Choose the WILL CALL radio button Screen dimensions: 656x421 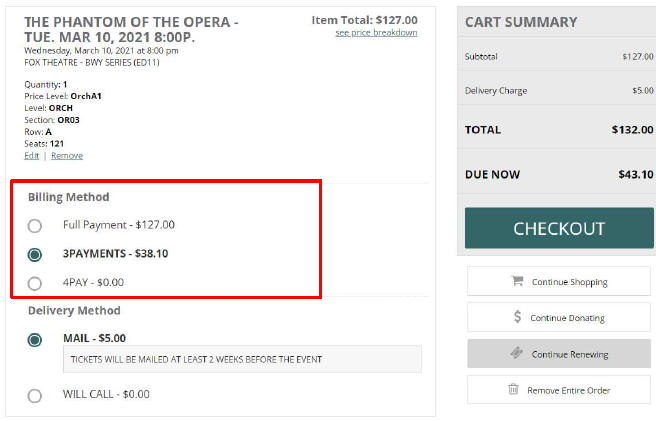coord(35,395)
